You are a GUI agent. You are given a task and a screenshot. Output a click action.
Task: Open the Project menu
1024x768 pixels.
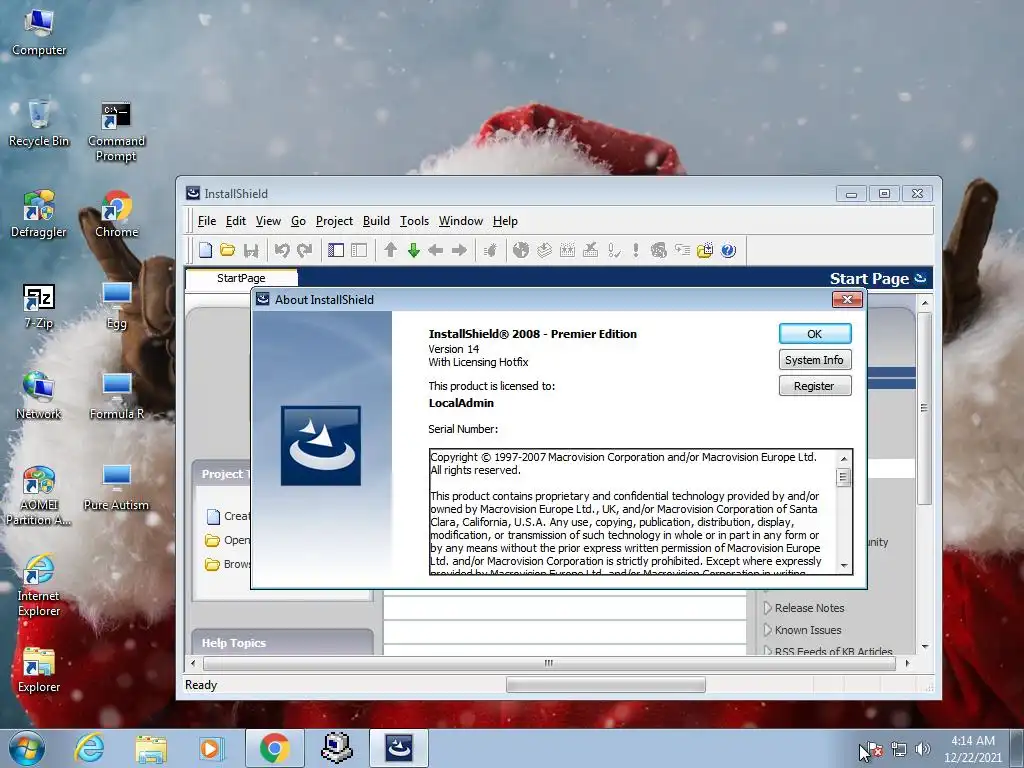pyautogui.click(x=334, y=221)
